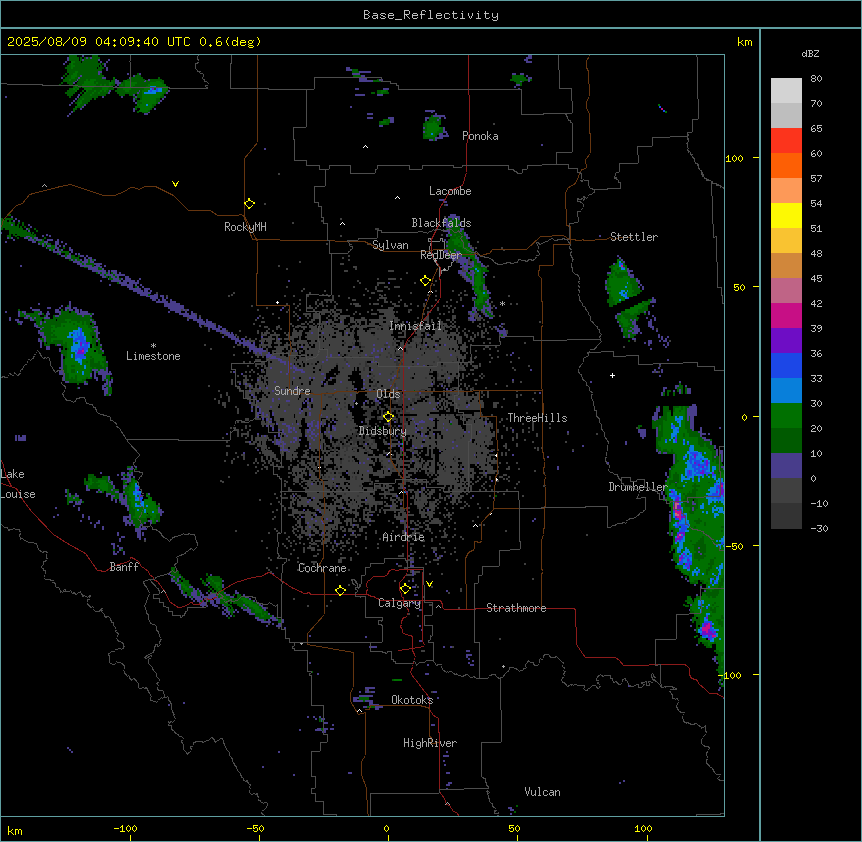Click the -50 tick label on the bottom axis

click(255, 828)
